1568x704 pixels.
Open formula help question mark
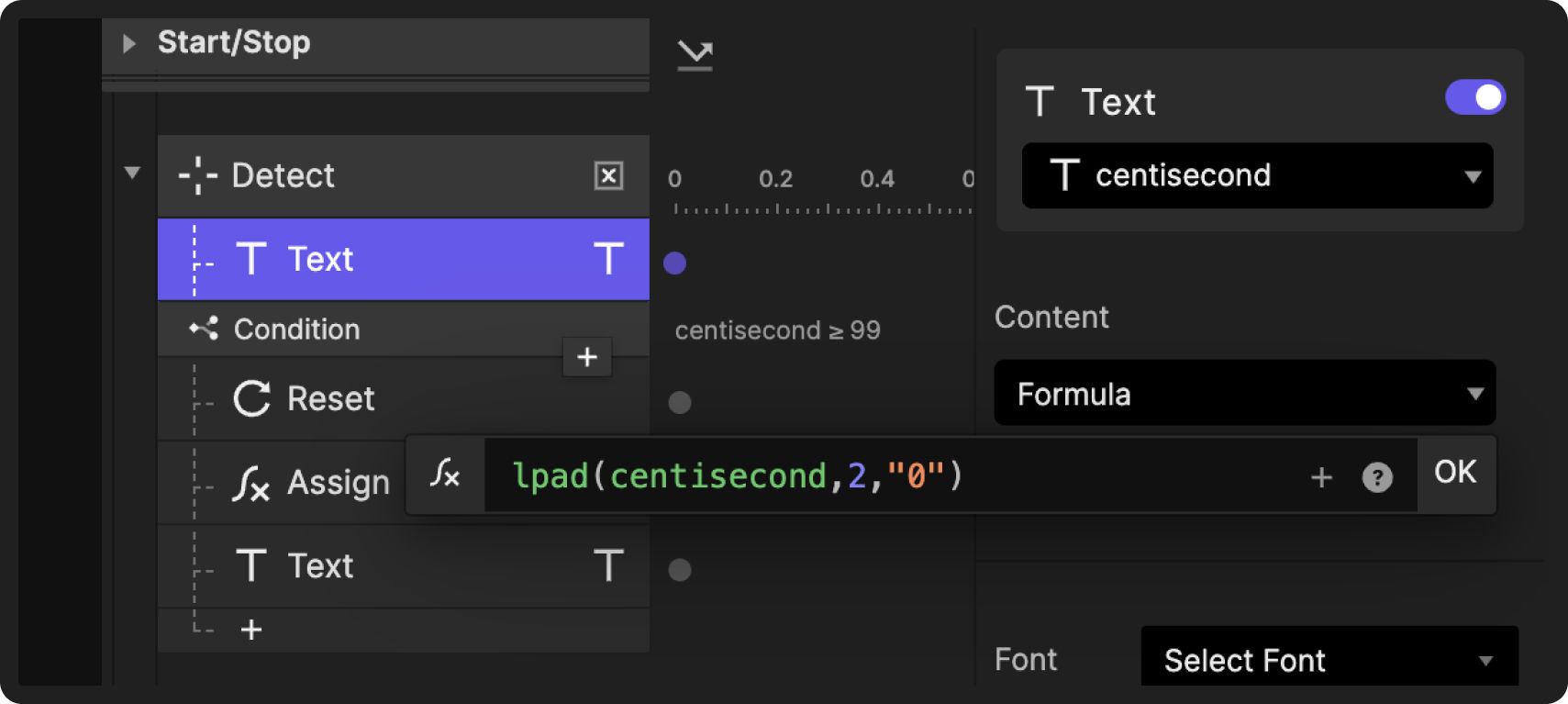pyautogui.click(x=1376, y=477)
